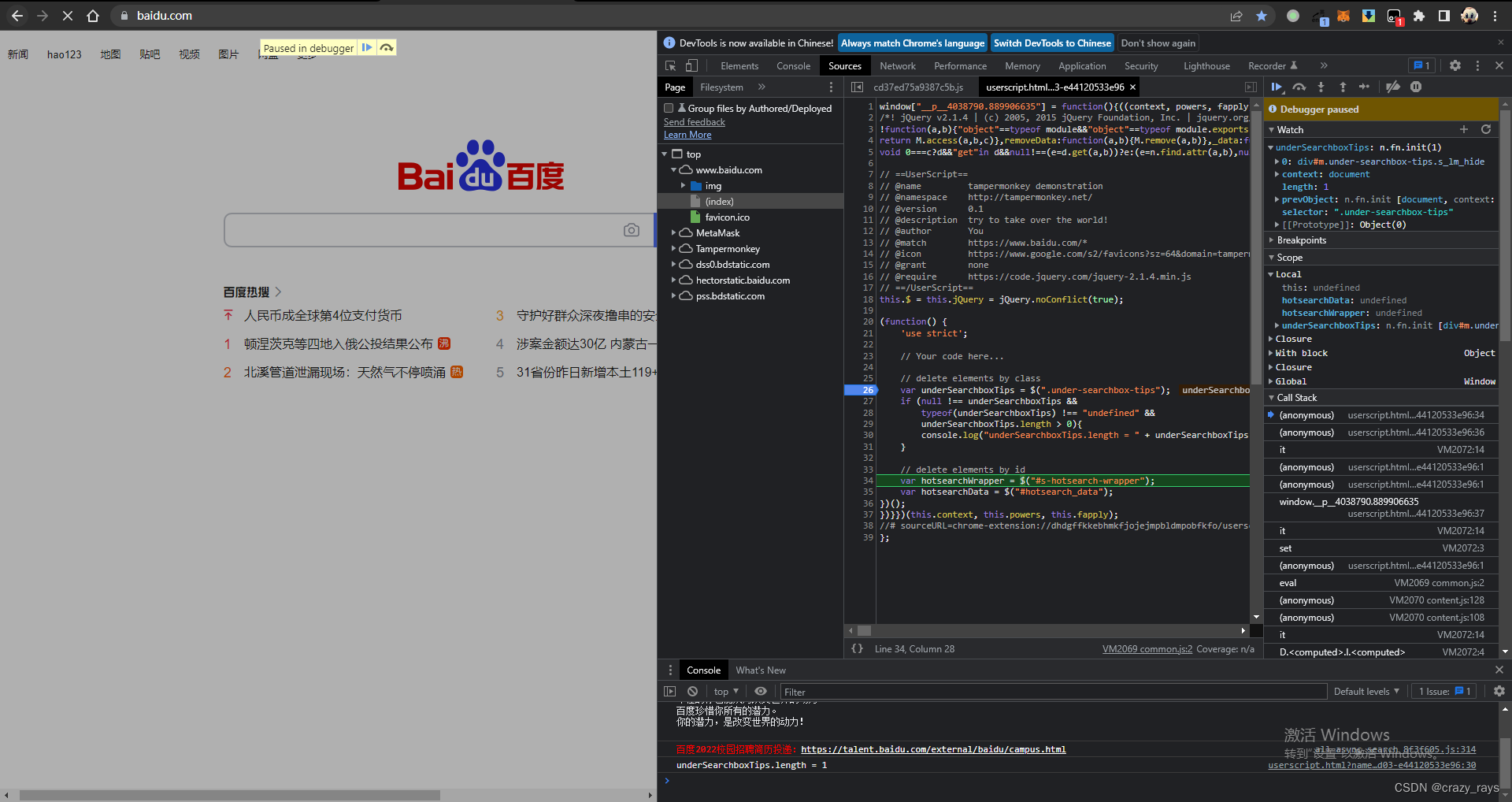
Task: Open the MetaMask fox extension
Action: [1343, 16]
